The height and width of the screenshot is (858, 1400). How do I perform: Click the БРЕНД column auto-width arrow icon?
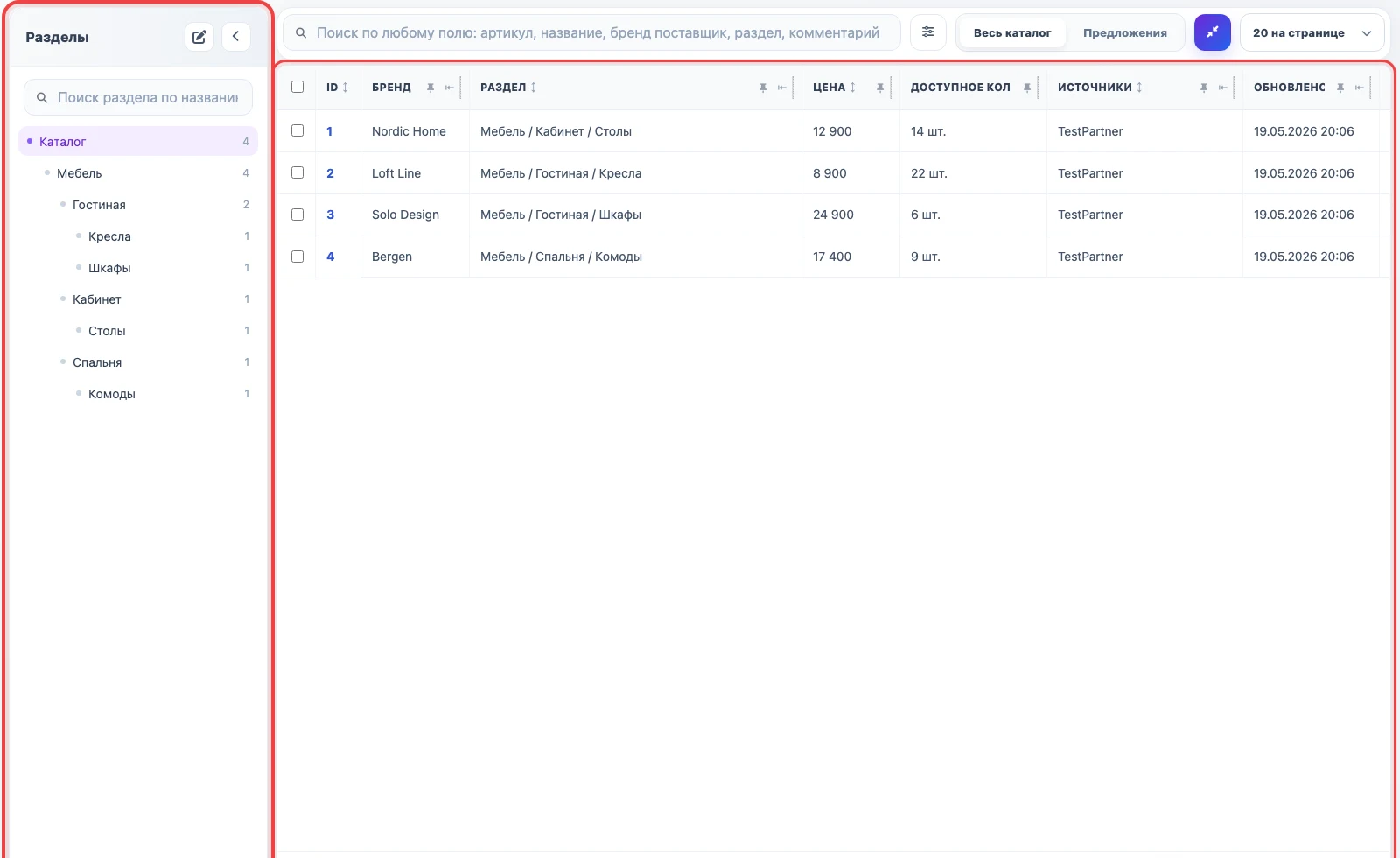point(450,88)
